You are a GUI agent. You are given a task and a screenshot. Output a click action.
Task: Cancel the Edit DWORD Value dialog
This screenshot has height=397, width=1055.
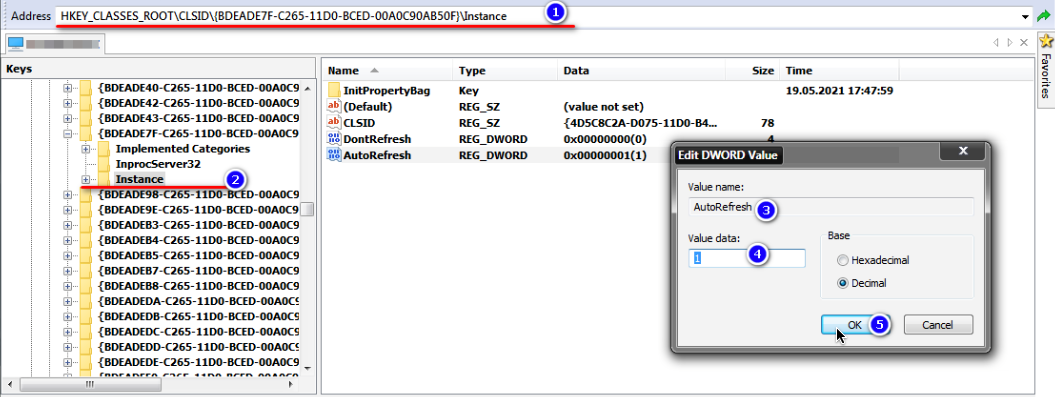(x=939, y=324)
